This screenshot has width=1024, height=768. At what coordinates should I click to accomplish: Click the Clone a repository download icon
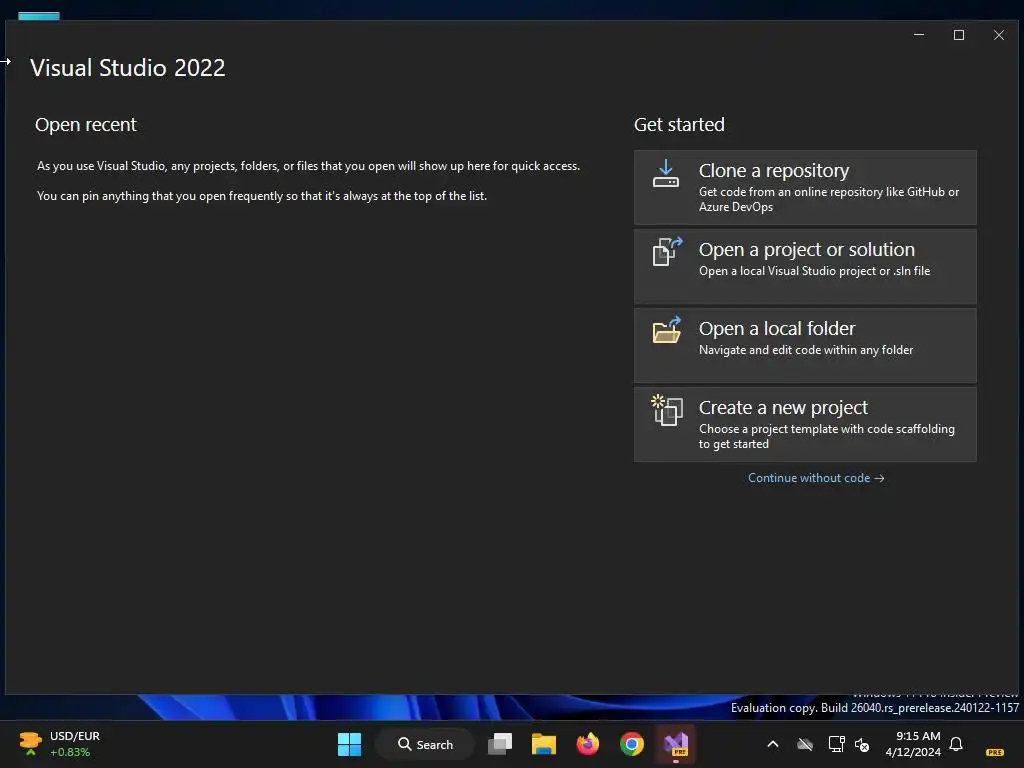[665, 174]
